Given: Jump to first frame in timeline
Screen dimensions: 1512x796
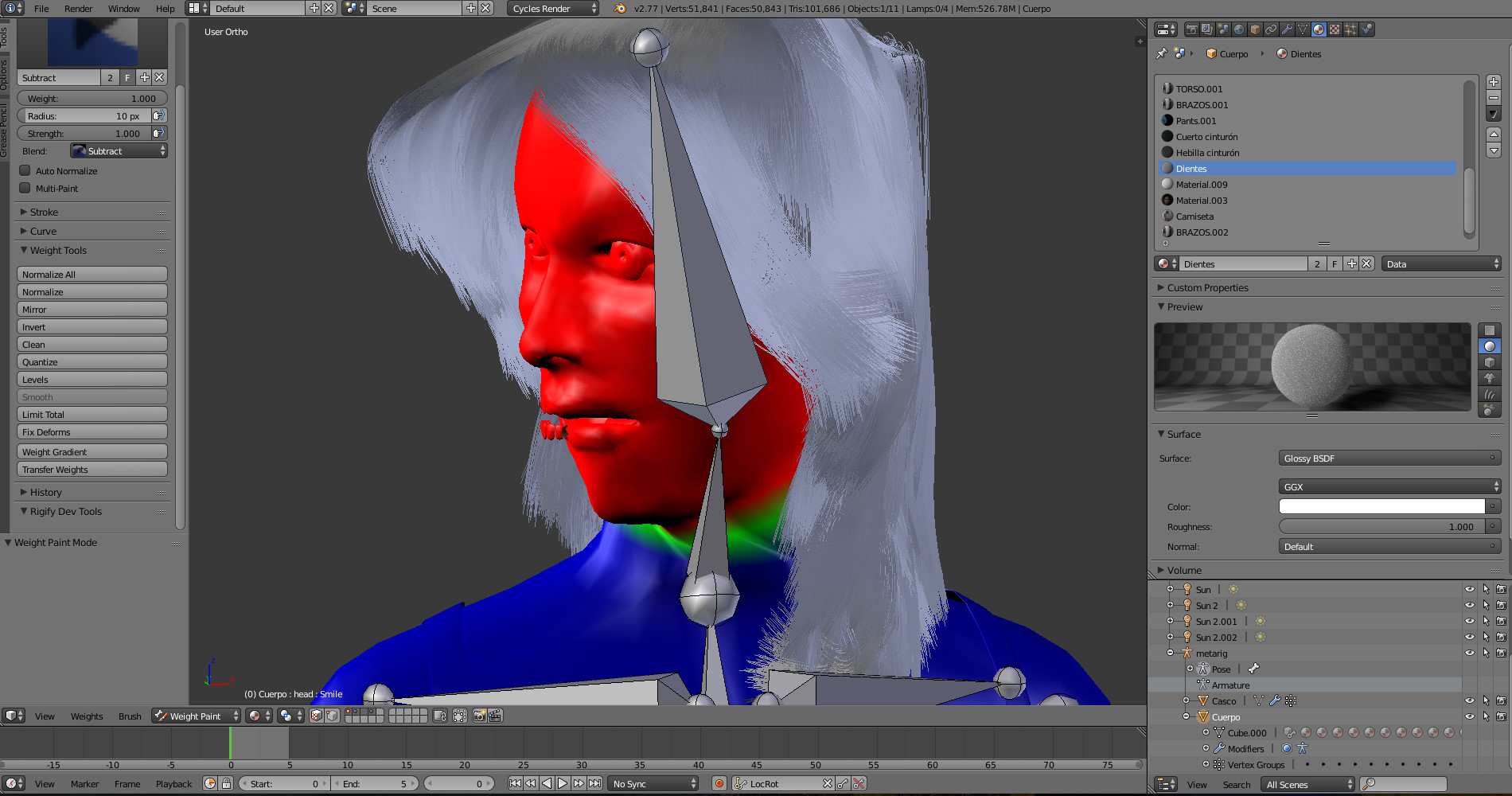Looking at the screenshot, I should [515, 783].
